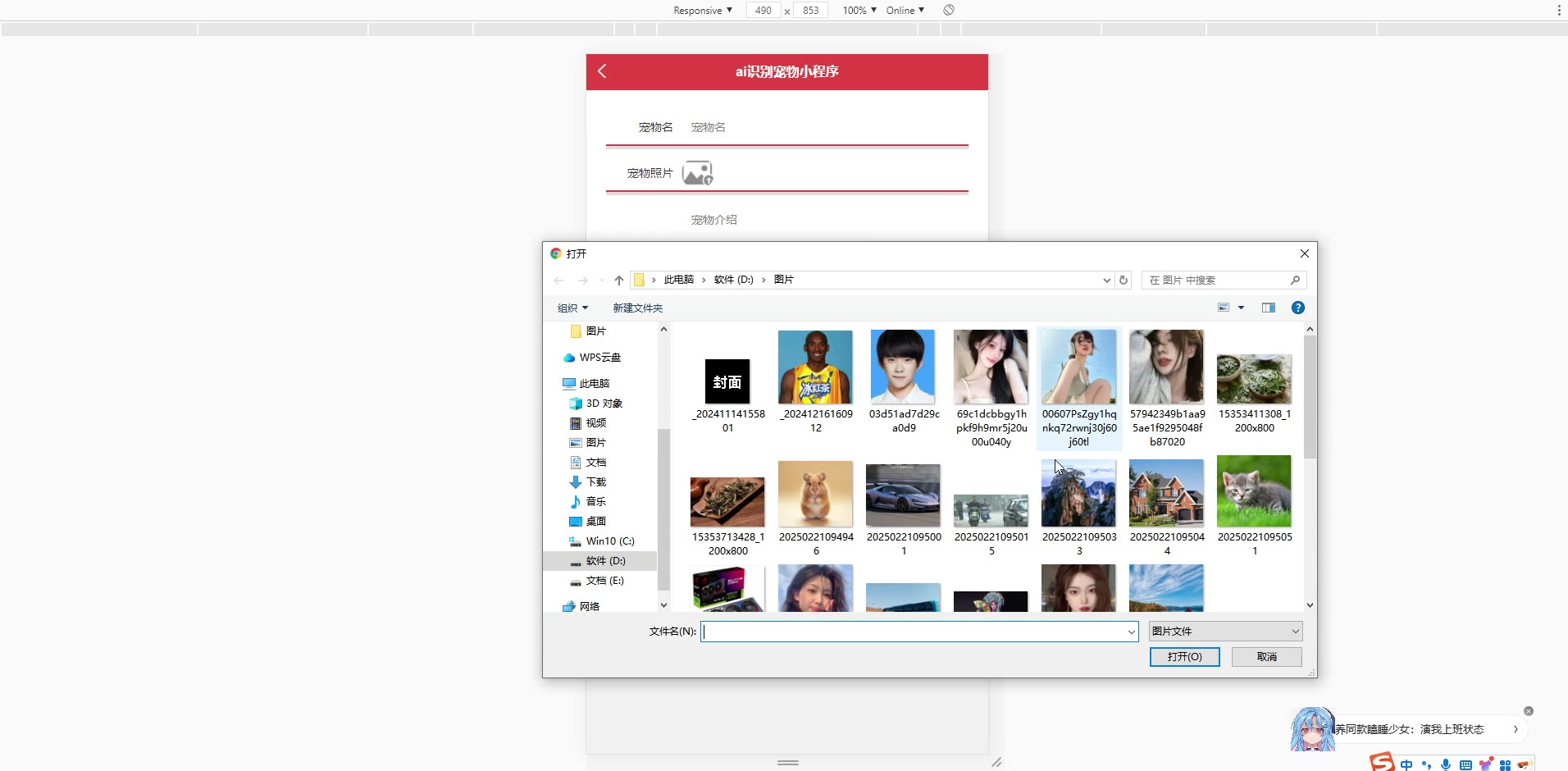
Task: Expand the file name history dropdown
Action: (1132, 632)
